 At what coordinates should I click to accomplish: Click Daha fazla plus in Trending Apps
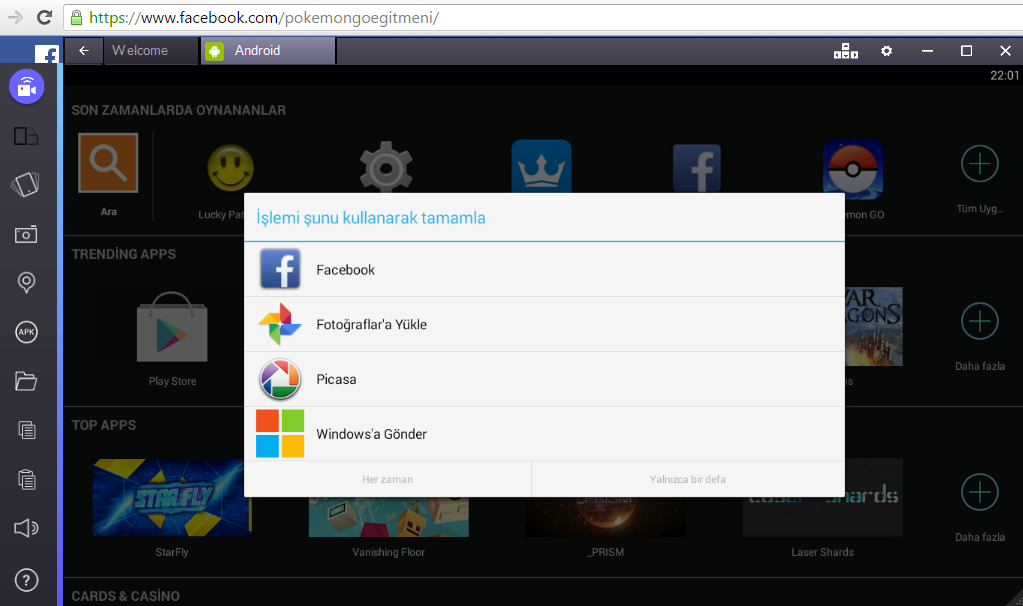[980, 321]
